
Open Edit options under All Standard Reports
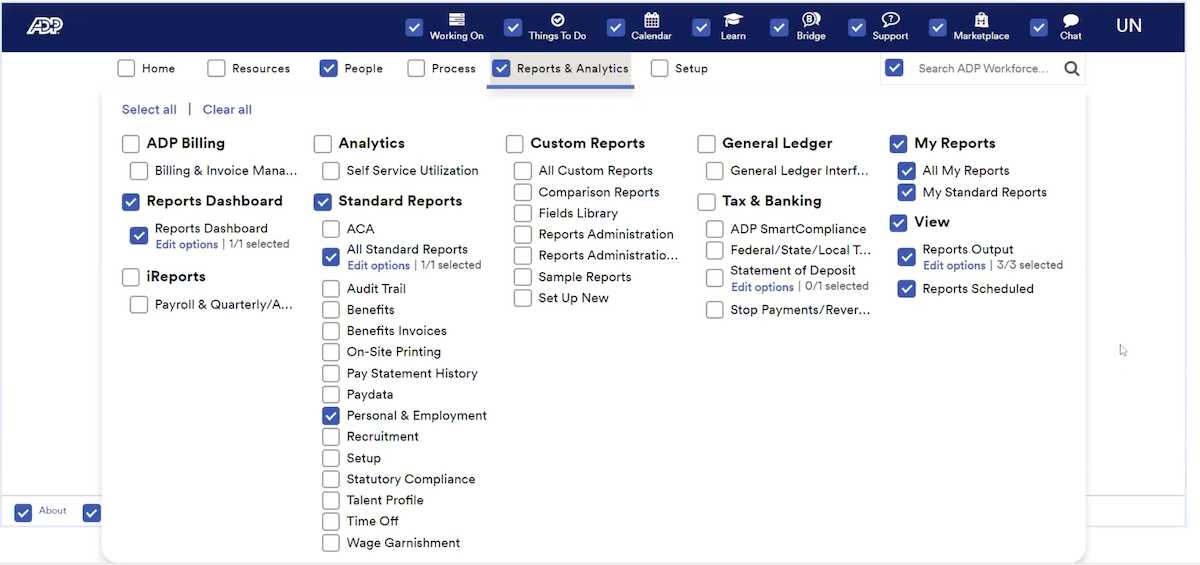coord(378,266)
